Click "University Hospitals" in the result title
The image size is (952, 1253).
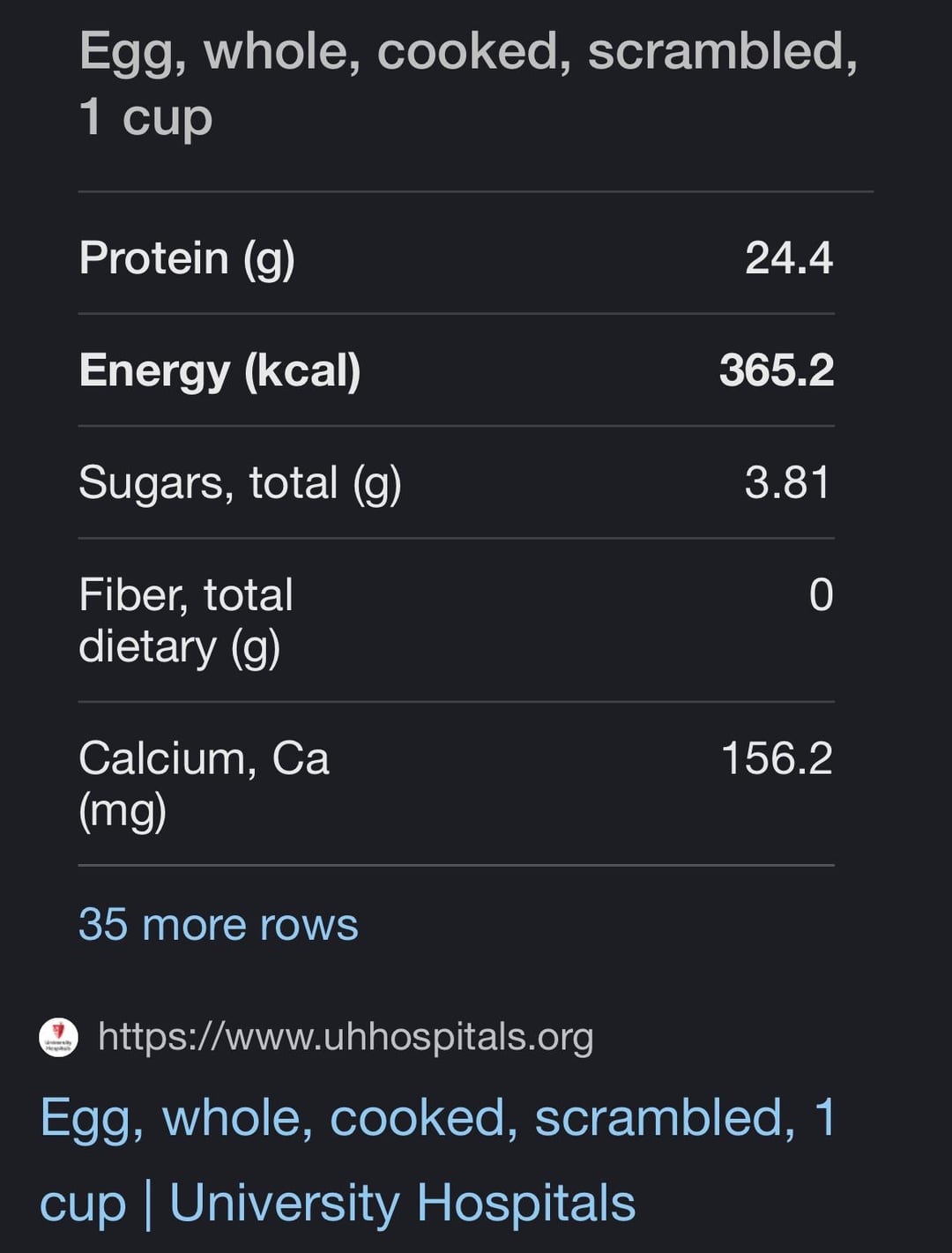click(x=402, y=1203)
